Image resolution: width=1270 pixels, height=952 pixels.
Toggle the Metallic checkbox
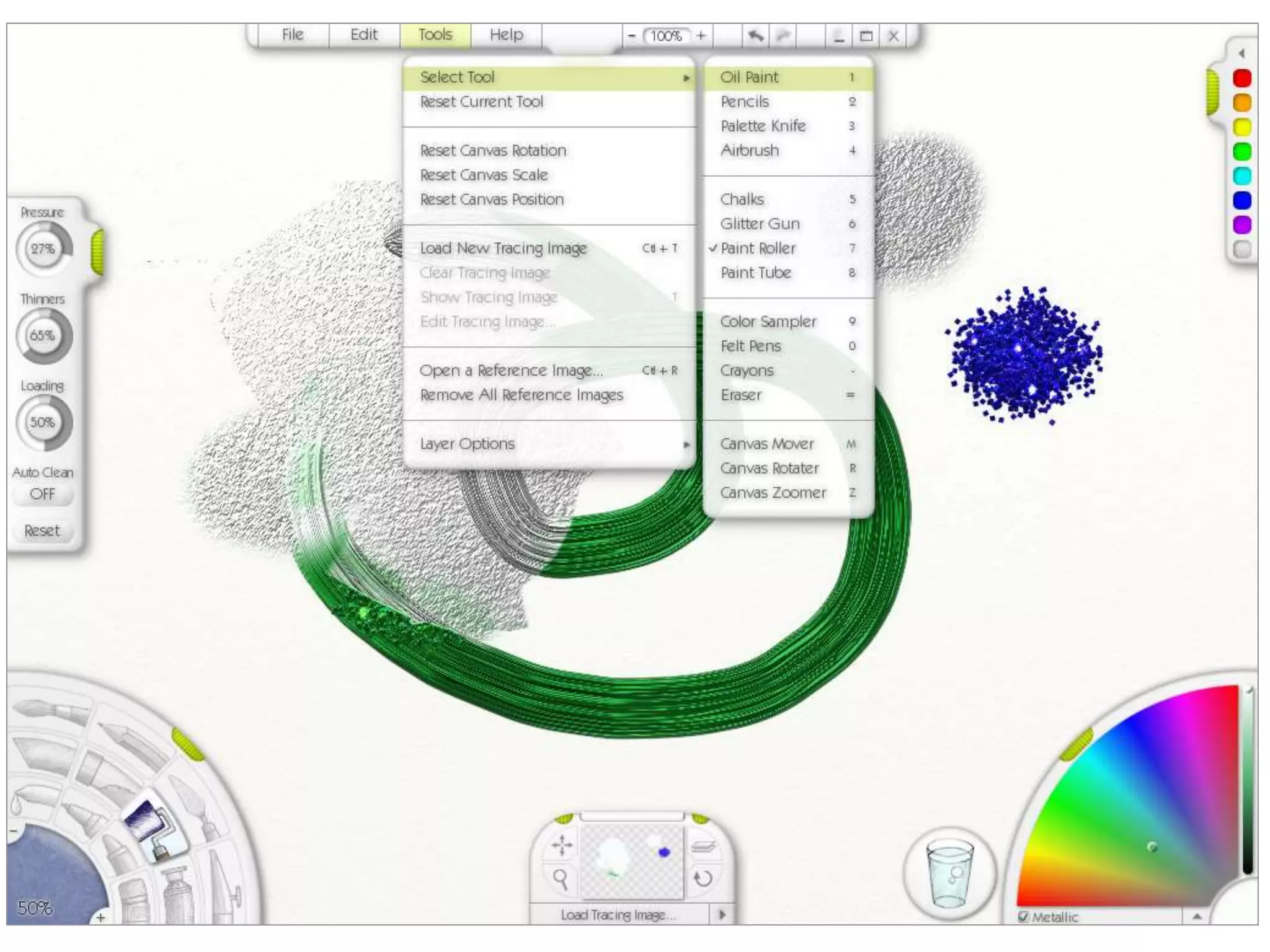(x=1024, y=917)
